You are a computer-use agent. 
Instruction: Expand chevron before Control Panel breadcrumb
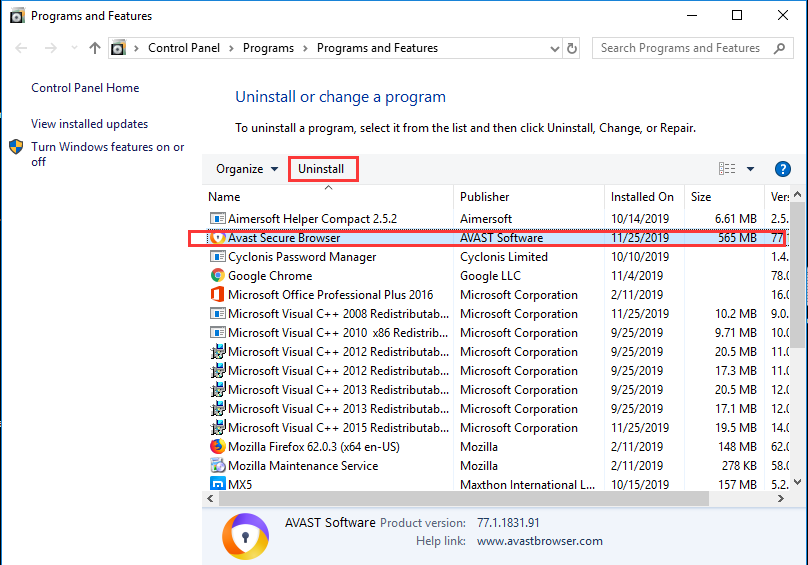click(137, 48)
